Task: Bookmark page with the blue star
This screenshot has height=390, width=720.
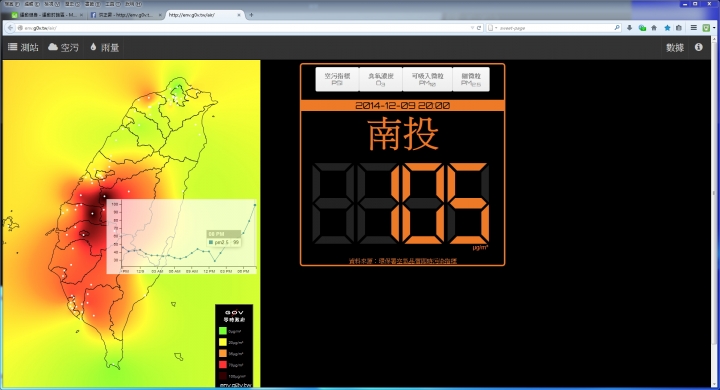Action: 667,28
